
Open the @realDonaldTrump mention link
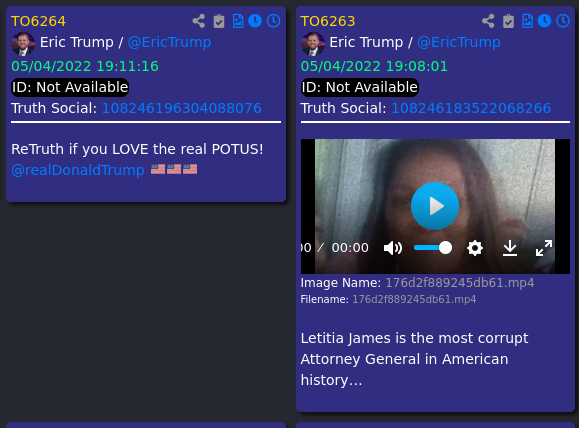tap(78, 170)
